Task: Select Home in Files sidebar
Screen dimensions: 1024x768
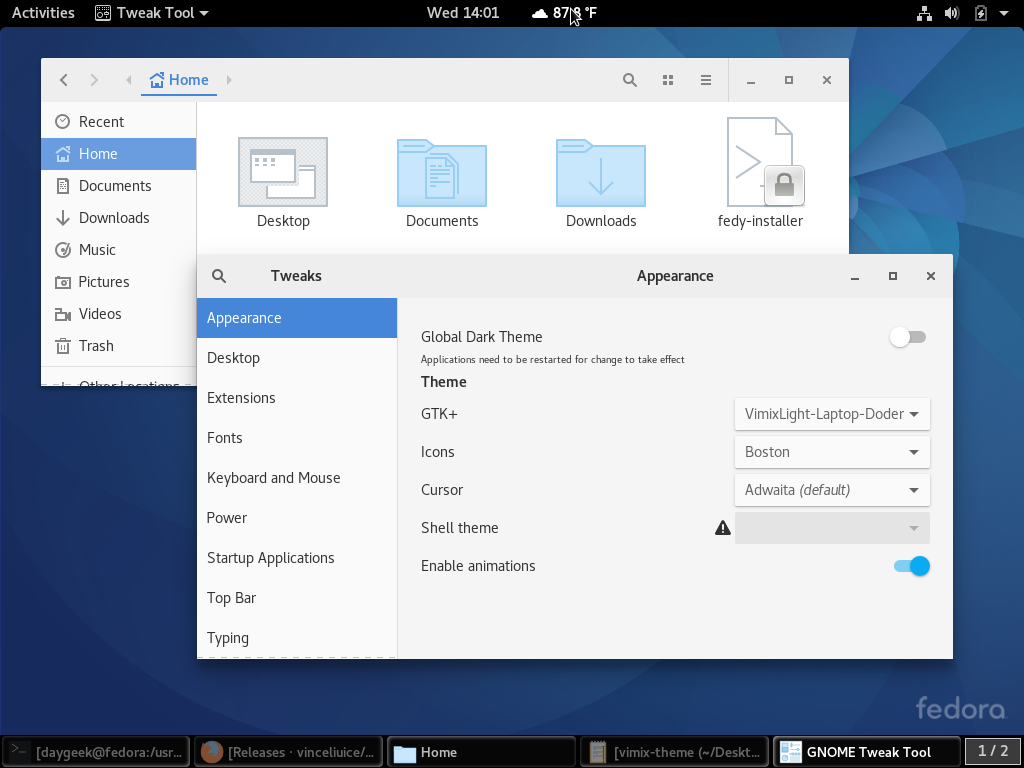Action: pyautogui.click(x=118, y=153)
